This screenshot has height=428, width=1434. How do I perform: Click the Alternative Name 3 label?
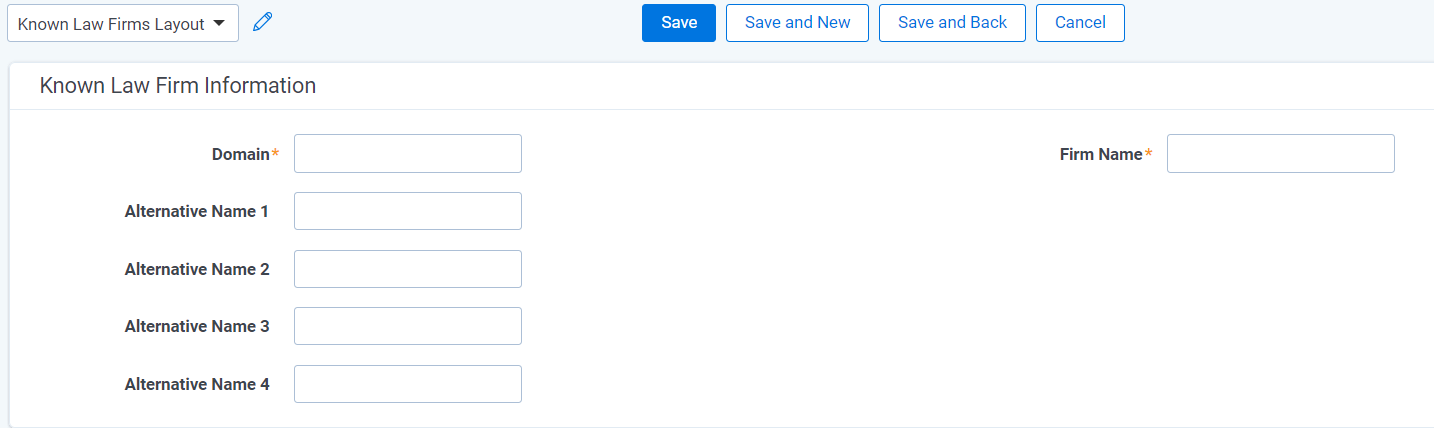[x=197, y=326]
